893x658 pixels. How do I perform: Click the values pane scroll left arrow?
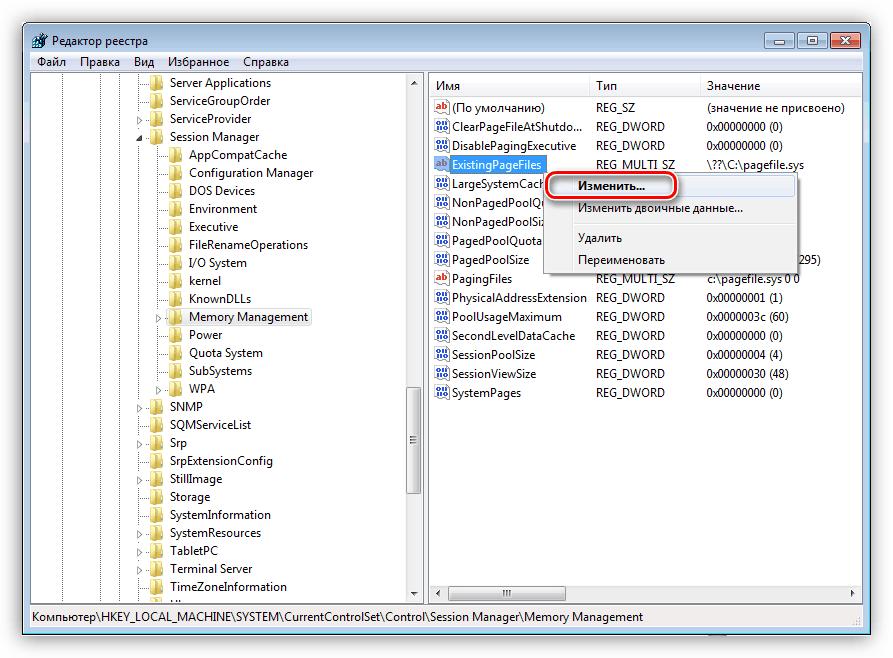point(438,593)
